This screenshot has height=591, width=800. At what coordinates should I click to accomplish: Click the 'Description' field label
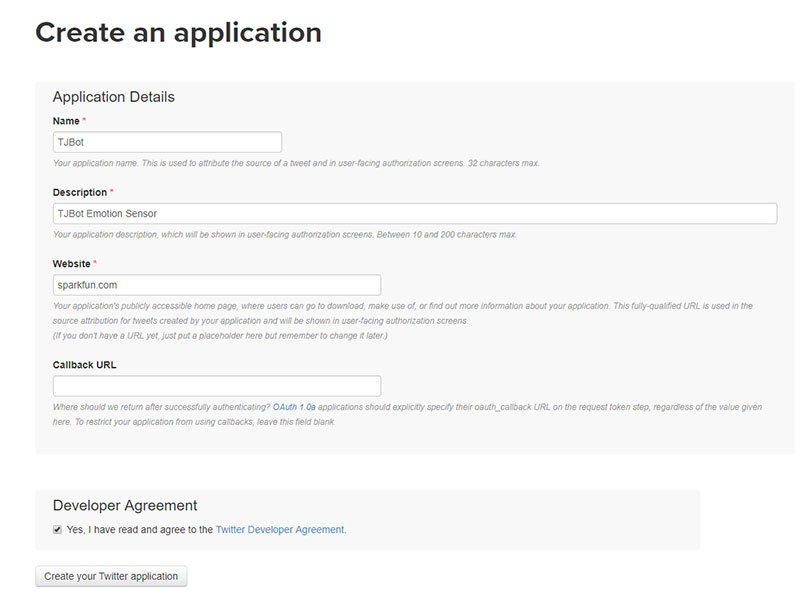click(x=80, y=192)
